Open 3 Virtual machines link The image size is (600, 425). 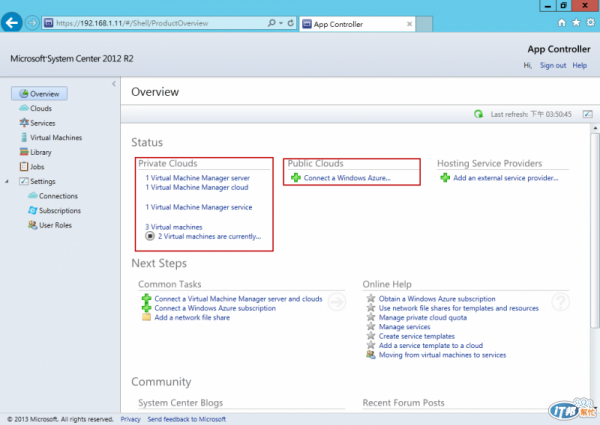[x=174, y=227]
